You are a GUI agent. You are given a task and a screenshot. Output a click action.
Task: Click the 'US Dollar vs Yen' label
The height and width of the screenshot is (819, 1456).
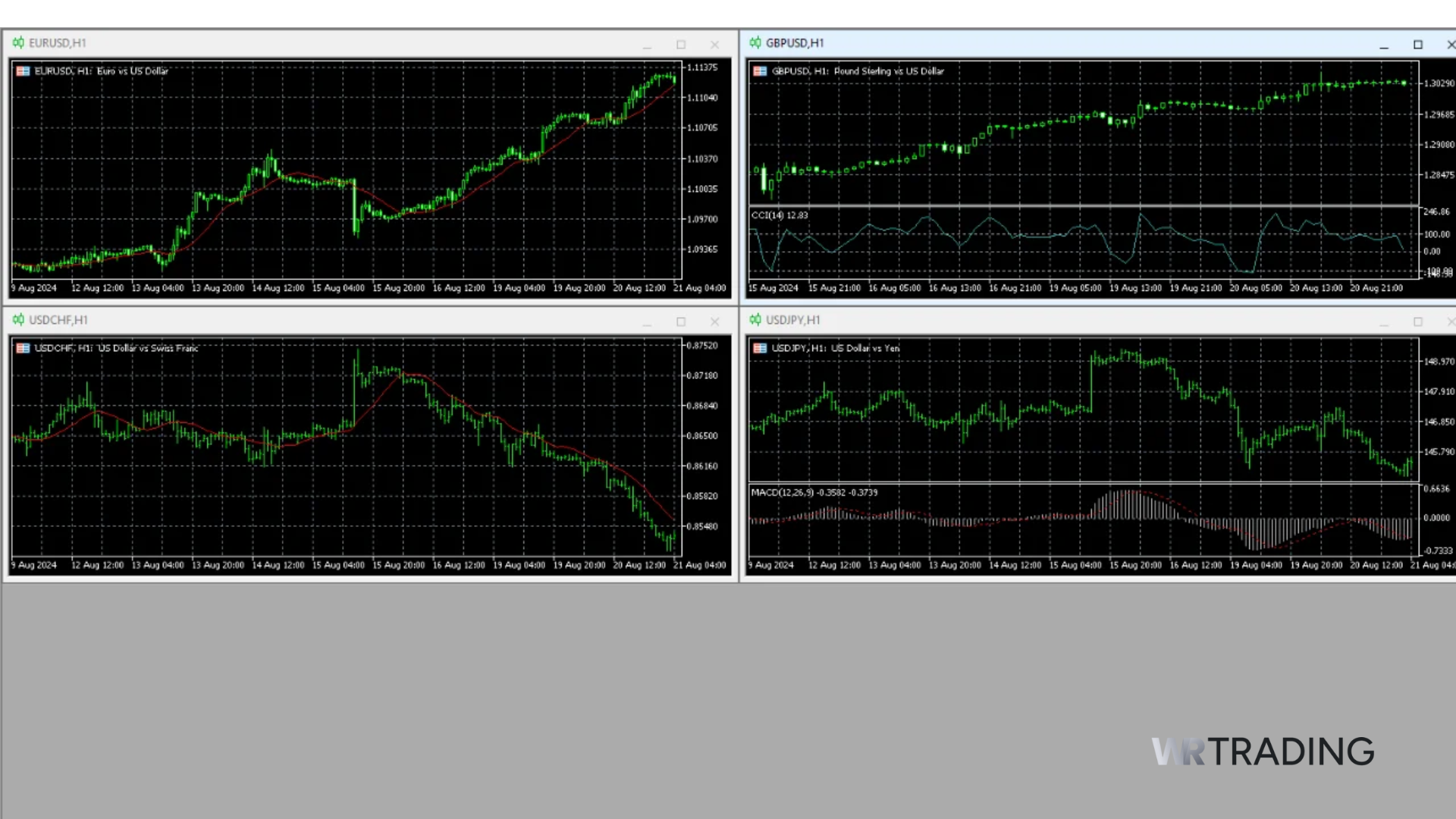865,348
